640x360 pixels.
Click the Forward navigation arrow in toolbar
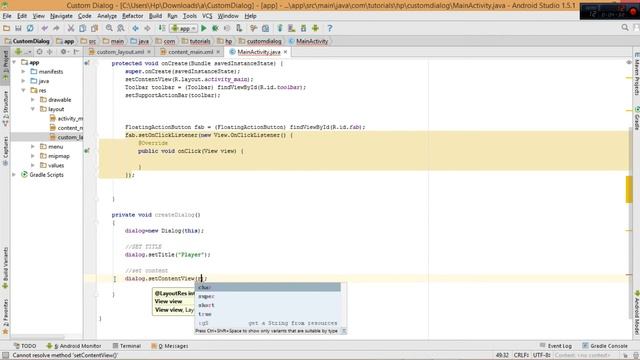coord(147,28)
